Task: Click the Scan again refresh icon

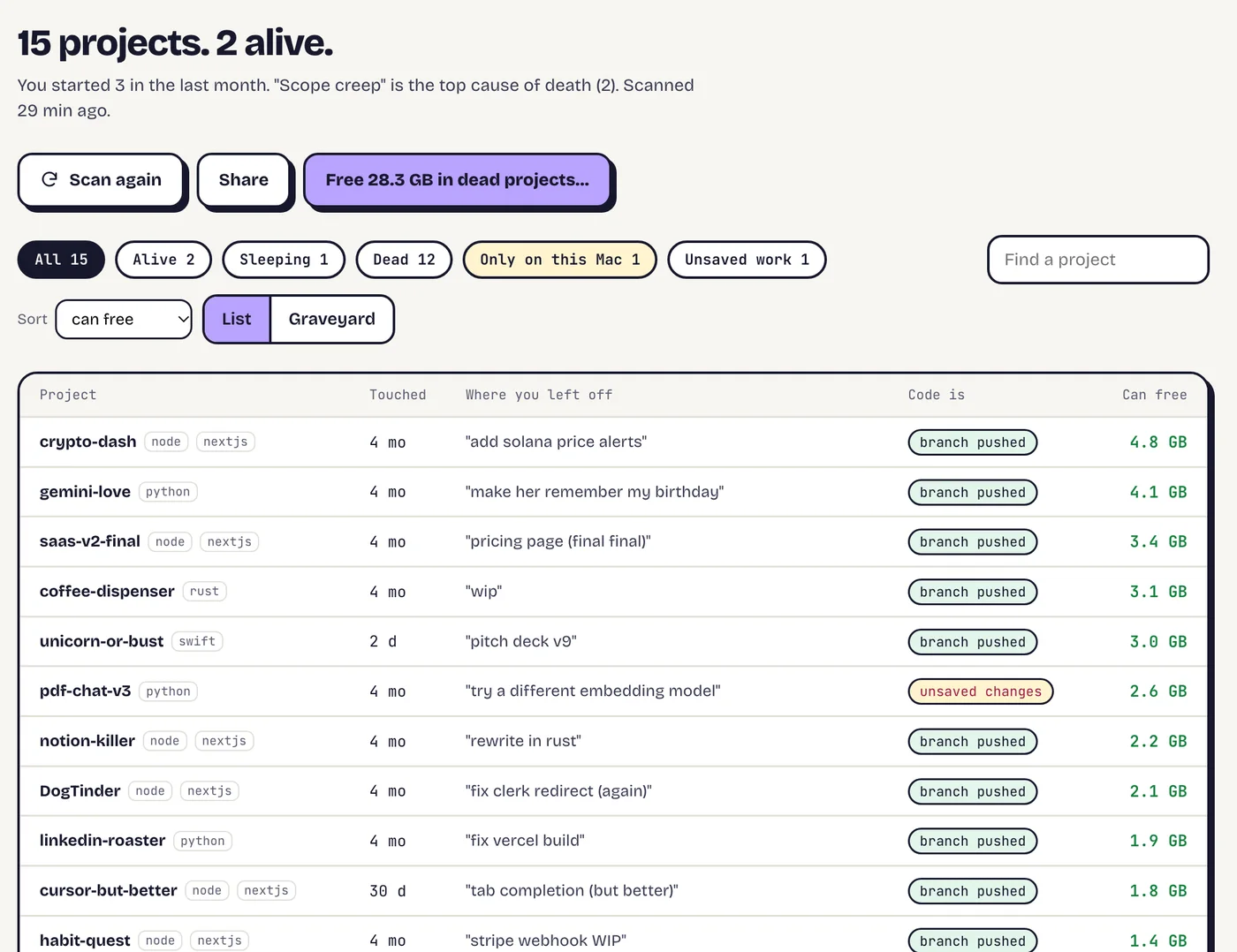Action: coord(49,179)
